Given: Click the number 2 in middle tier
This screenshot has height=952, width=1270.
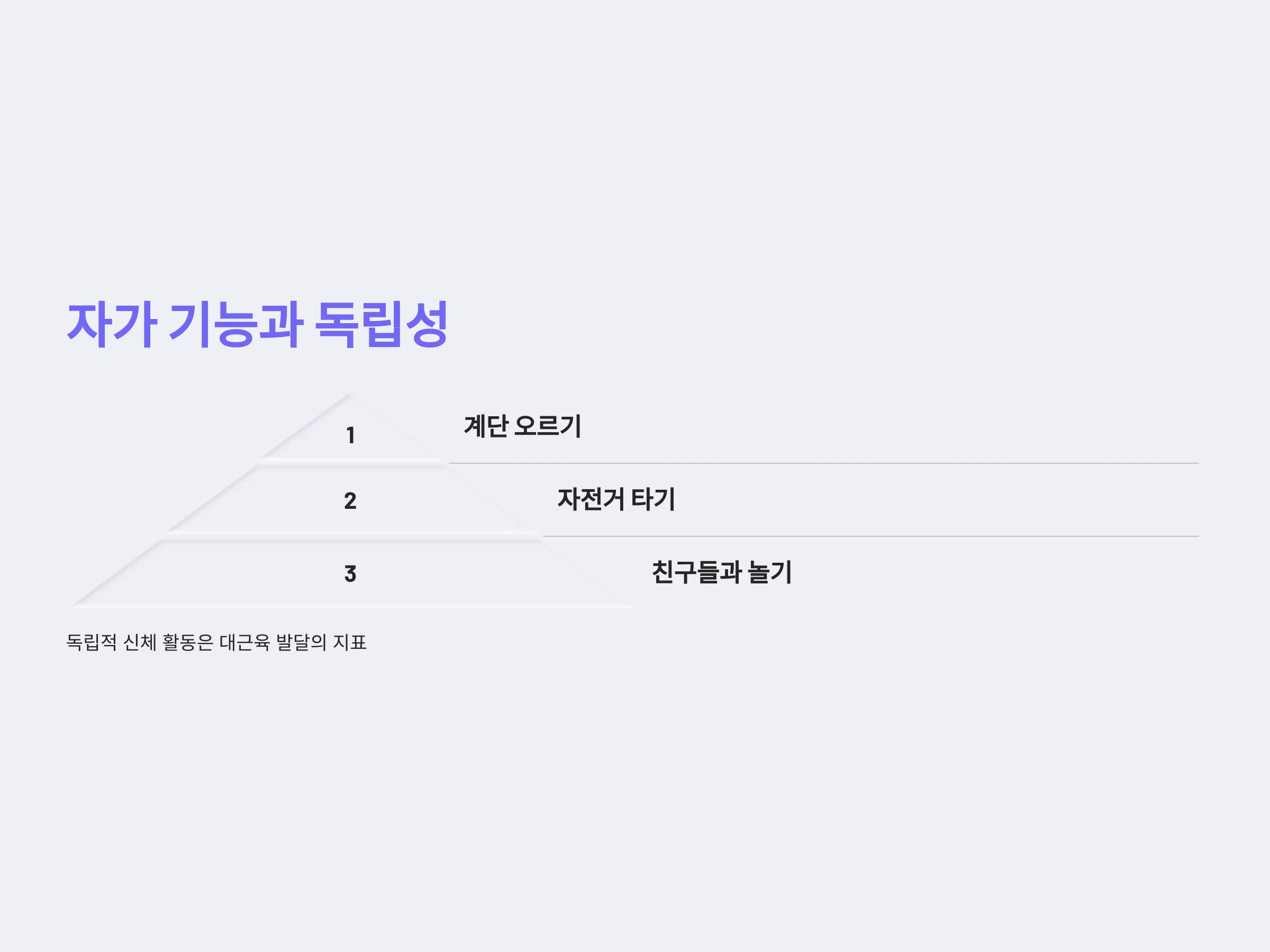Looking at the screenshot, I should tap(350, 501).
